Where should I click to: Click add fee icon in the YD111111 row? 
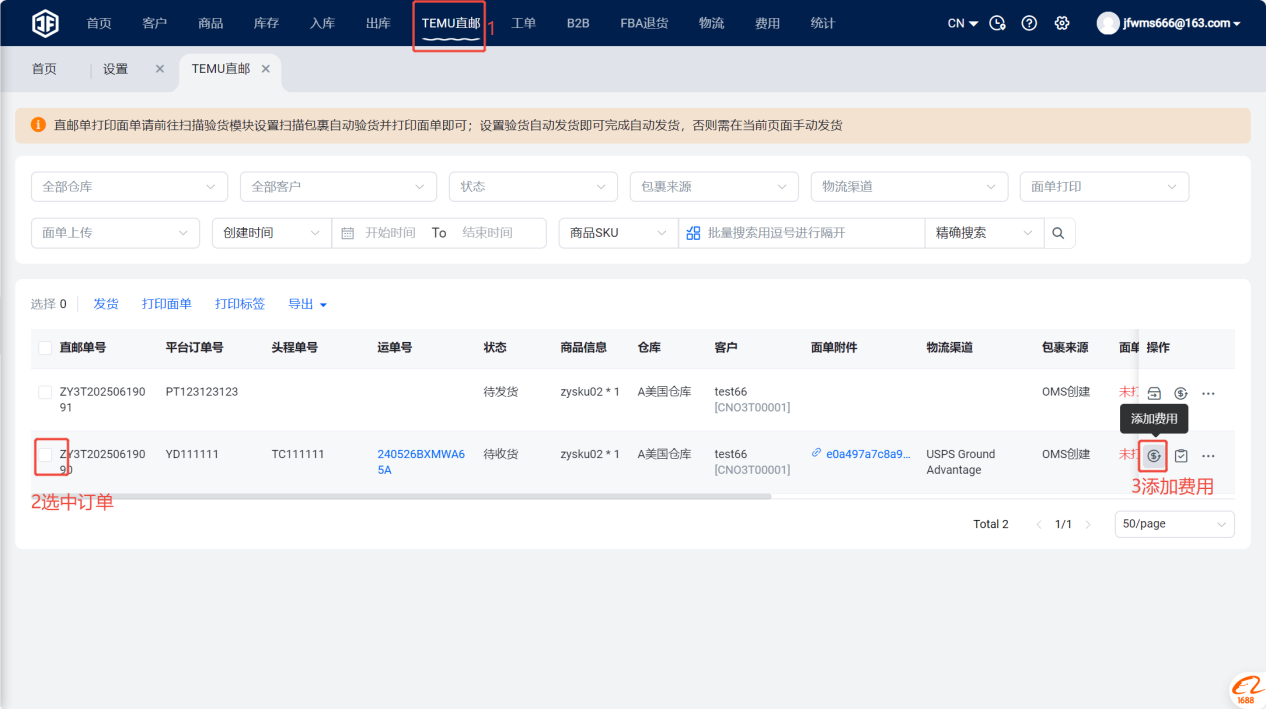[x=1154, y=456]
